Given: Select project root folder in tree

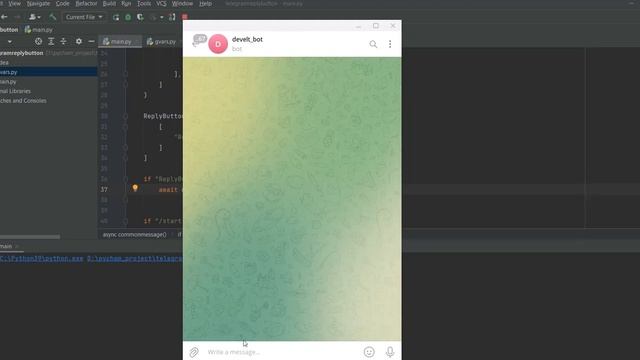Looking at the screenshot, I should click(x=49, y=53).
